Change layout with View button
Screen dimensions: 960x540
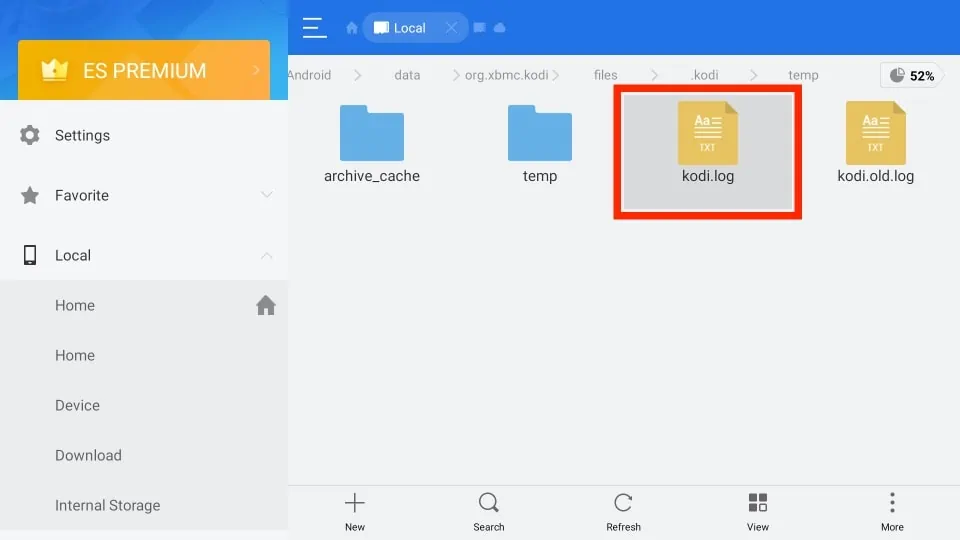[757, 512]
